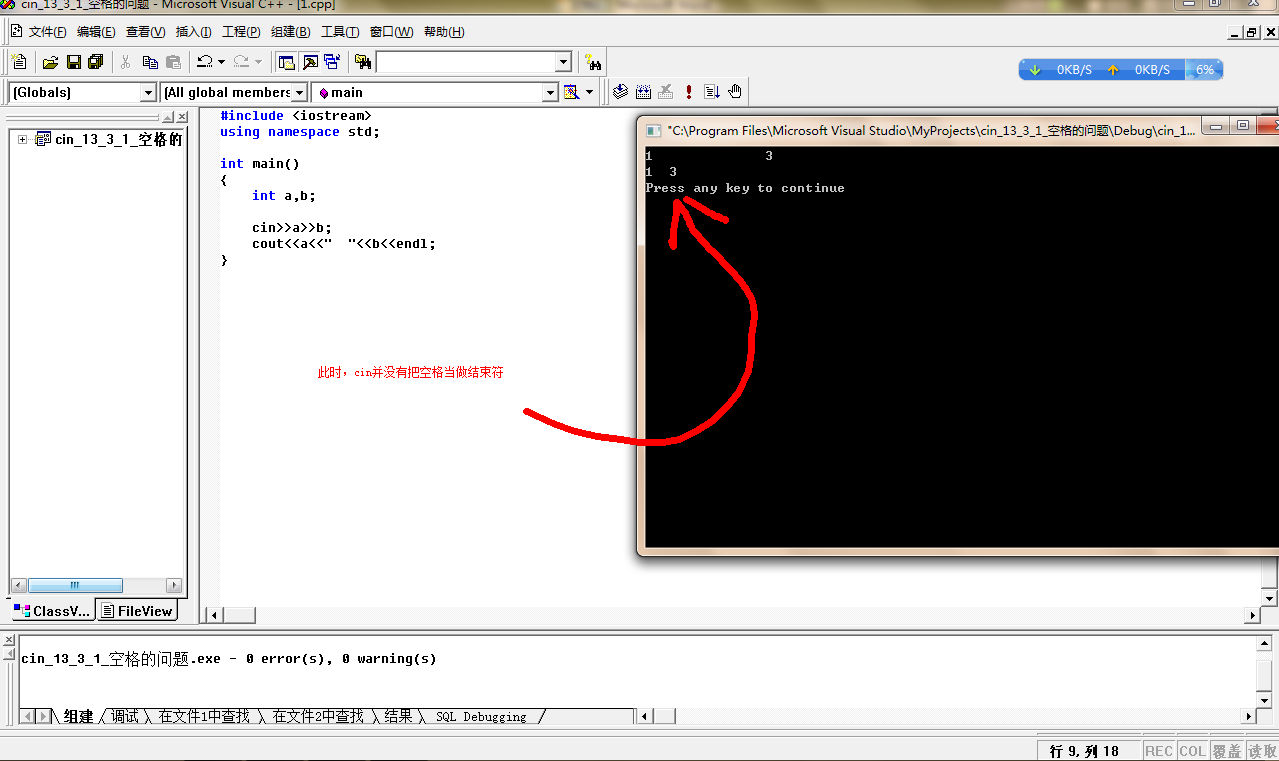Image resolution: width=1279 pixels, height=761 pixels.
Task: Open the 插入(I) menu
Action: [193, 32]
